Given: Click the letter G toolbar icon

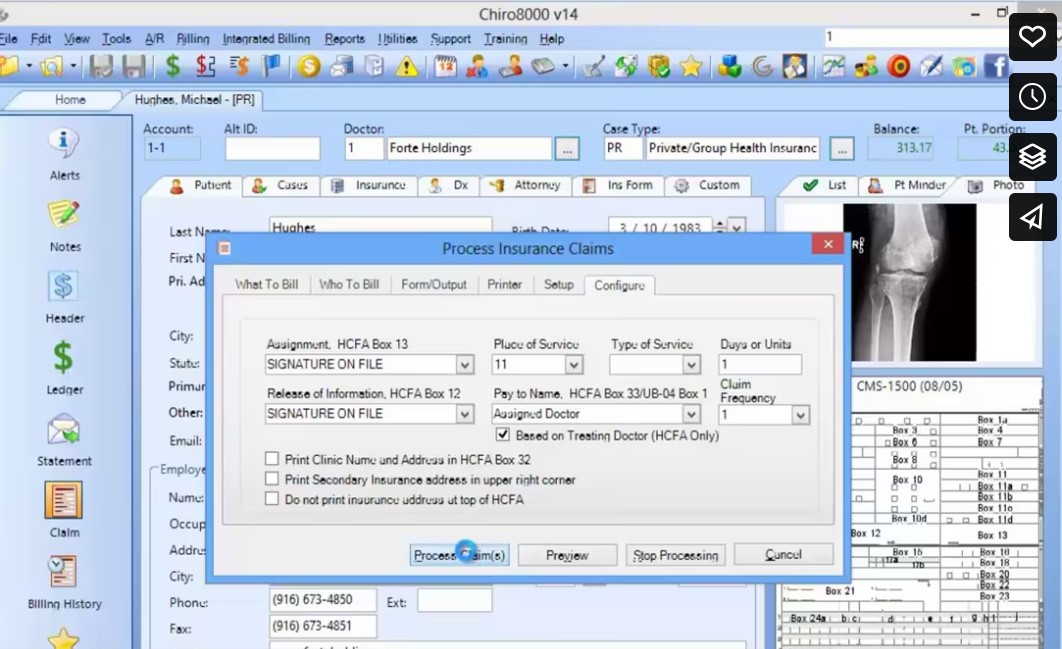Looking at the screenshot, I should [762, 66].
